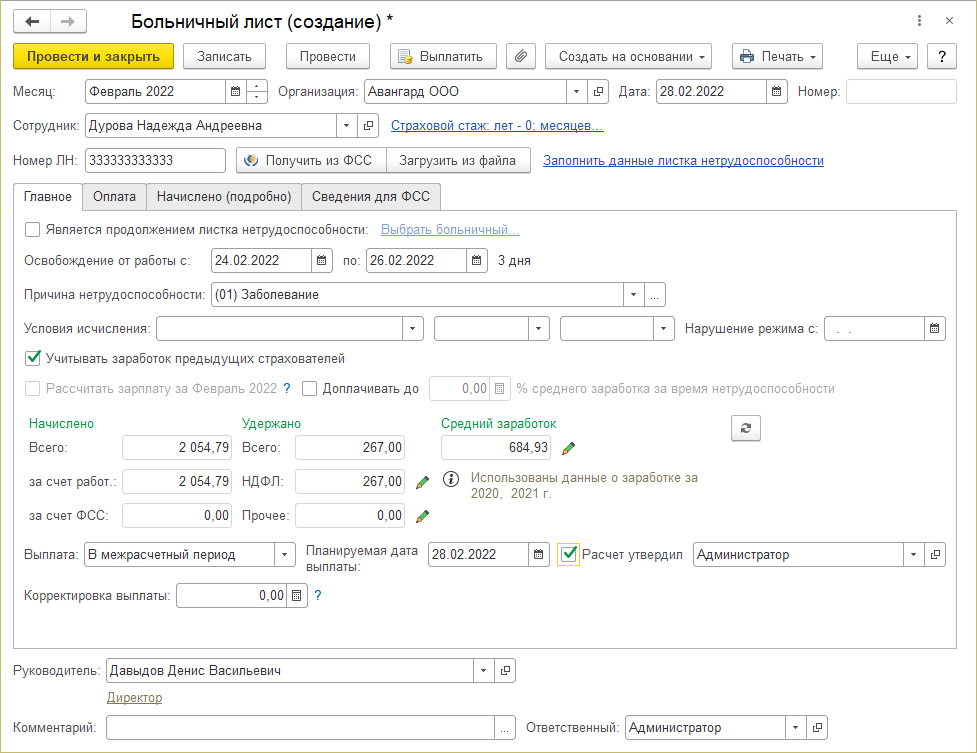Image resolution: width=977 pixels, height=753 pixels.
Task: Click into the Комментарий input field
Action: 300,728
